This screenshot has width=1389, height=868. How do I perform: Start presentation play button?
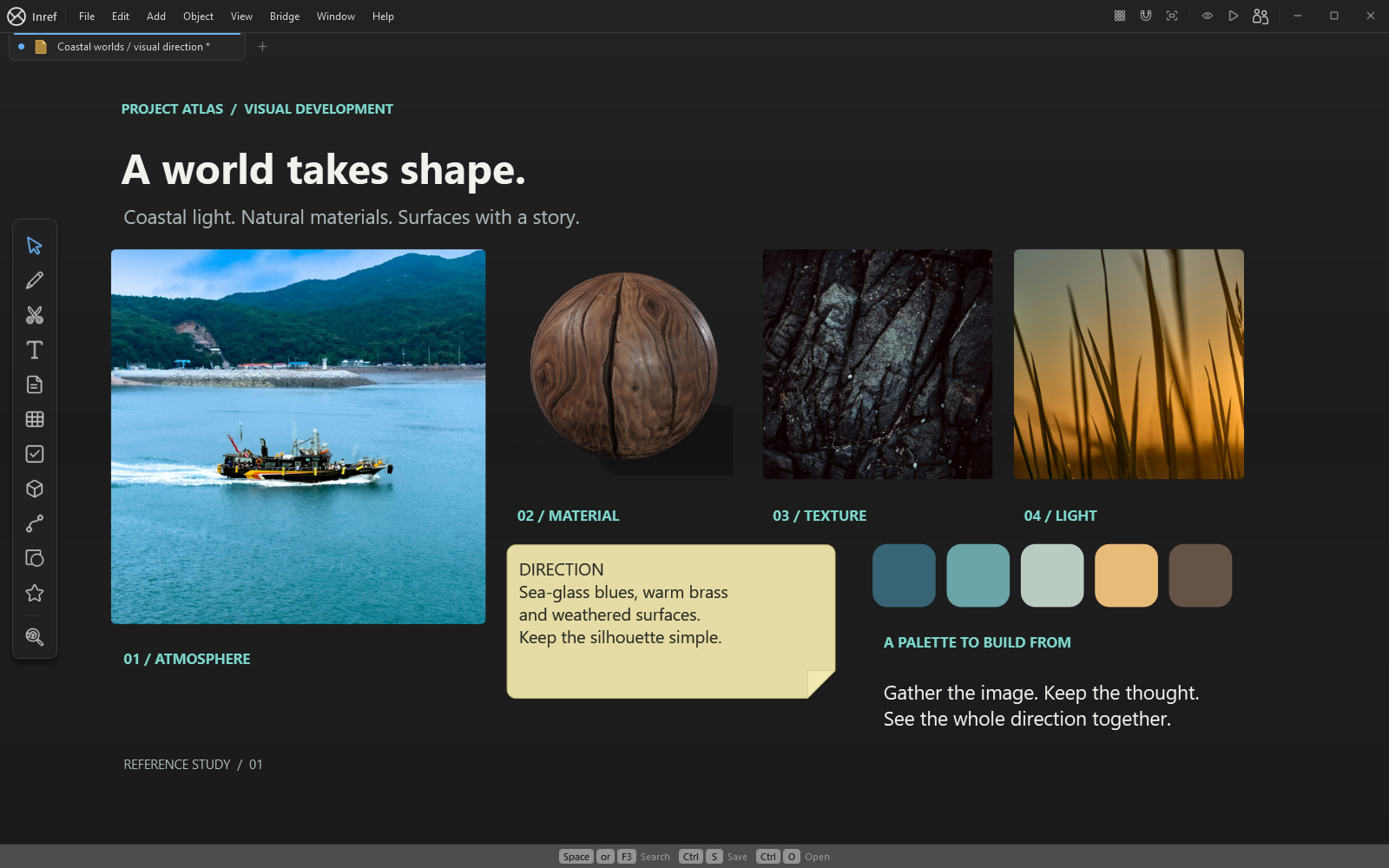tap(1234, 16)
